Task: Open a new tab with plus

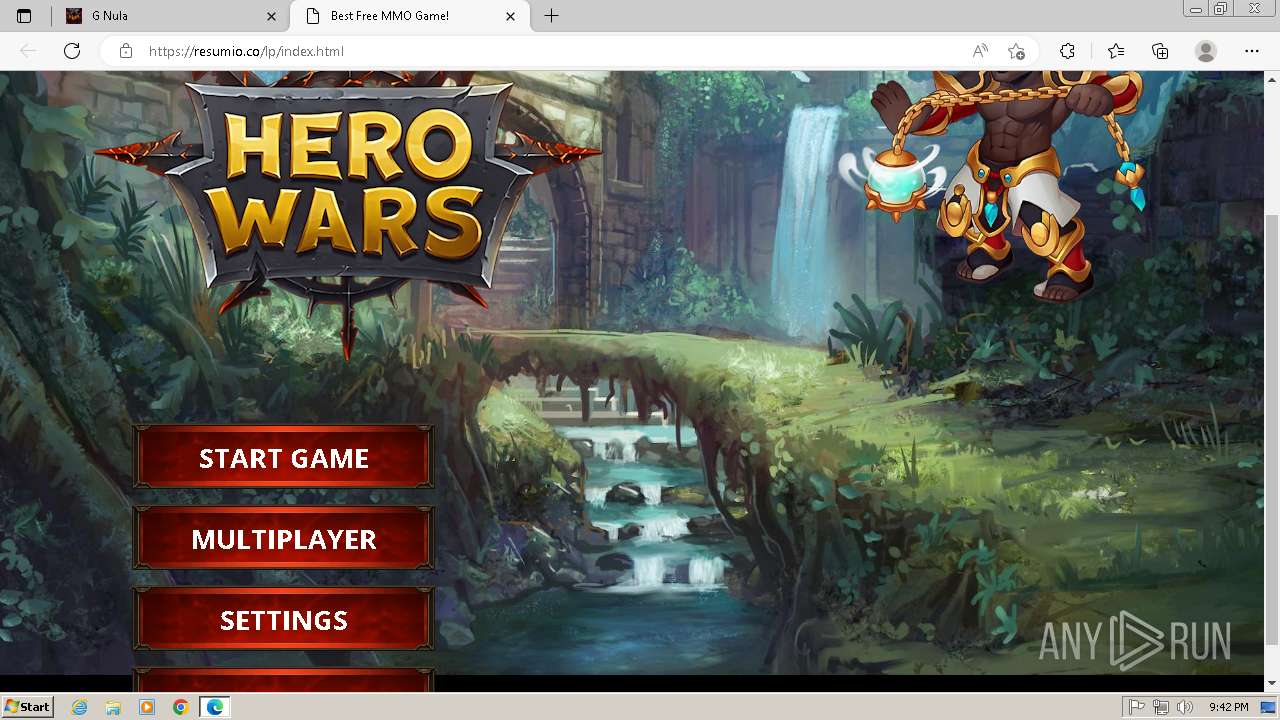Action: pyautogui.click(x=551, y=16)
